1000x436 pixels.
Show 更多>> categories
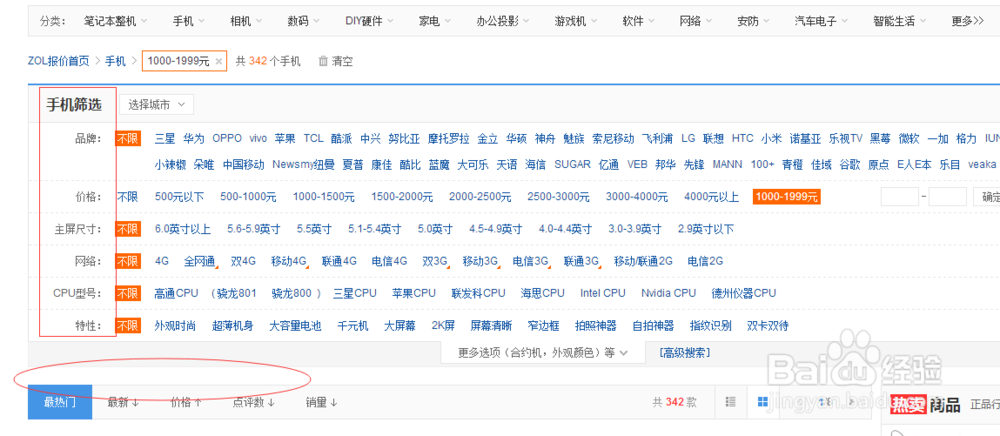(967, 21)
